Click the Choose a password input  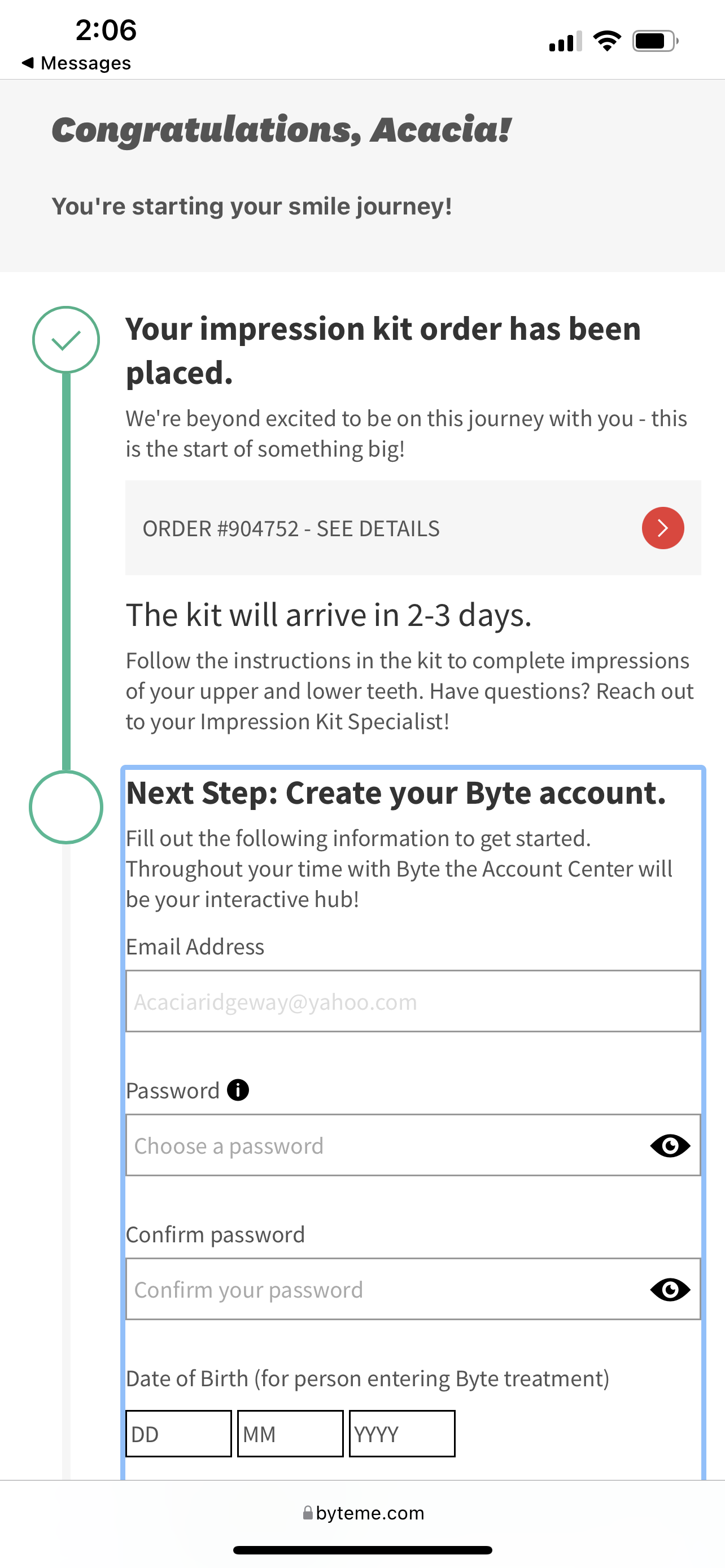383,1146
